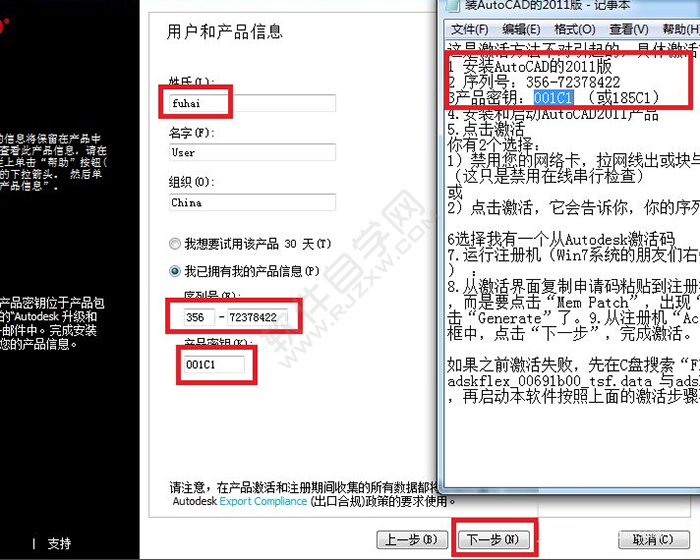Open Notepad 文件(F) menu
Viewport: 700px width, 560px height.
[x=469, y=29]
